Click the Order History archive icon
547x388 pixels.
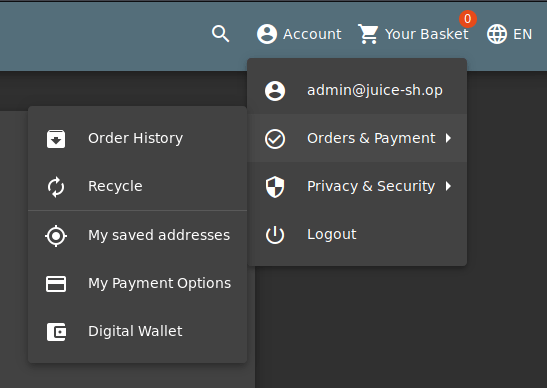56,139
